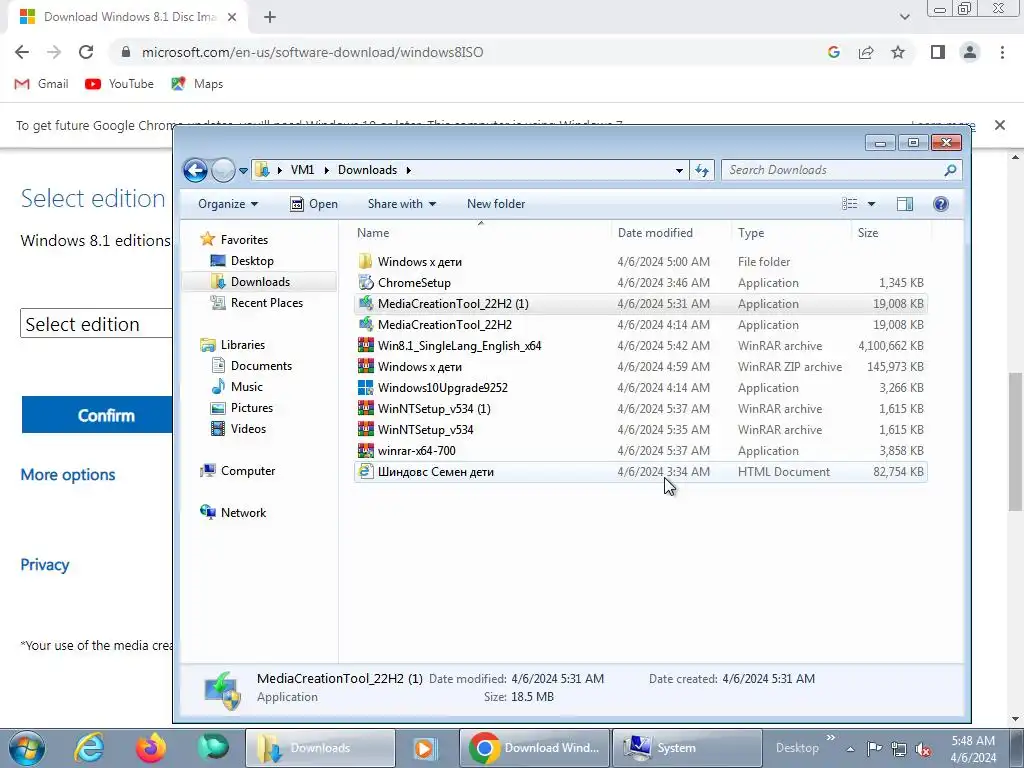Toggle the preview pane icon

904,204
